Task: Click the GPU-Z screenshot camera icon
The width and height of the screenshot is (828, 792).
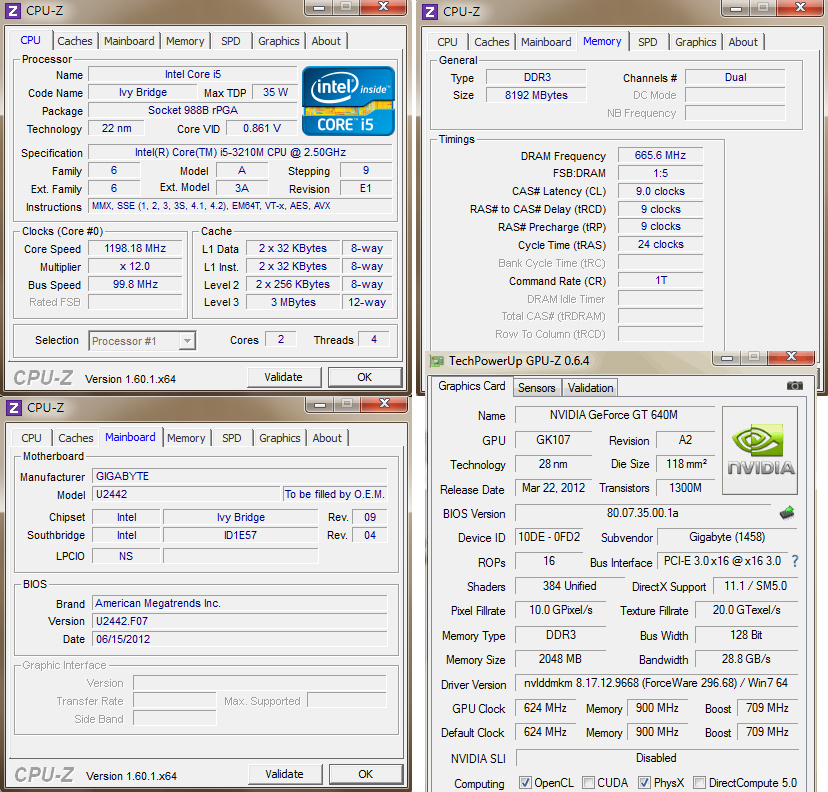Action: coord(794,386)
